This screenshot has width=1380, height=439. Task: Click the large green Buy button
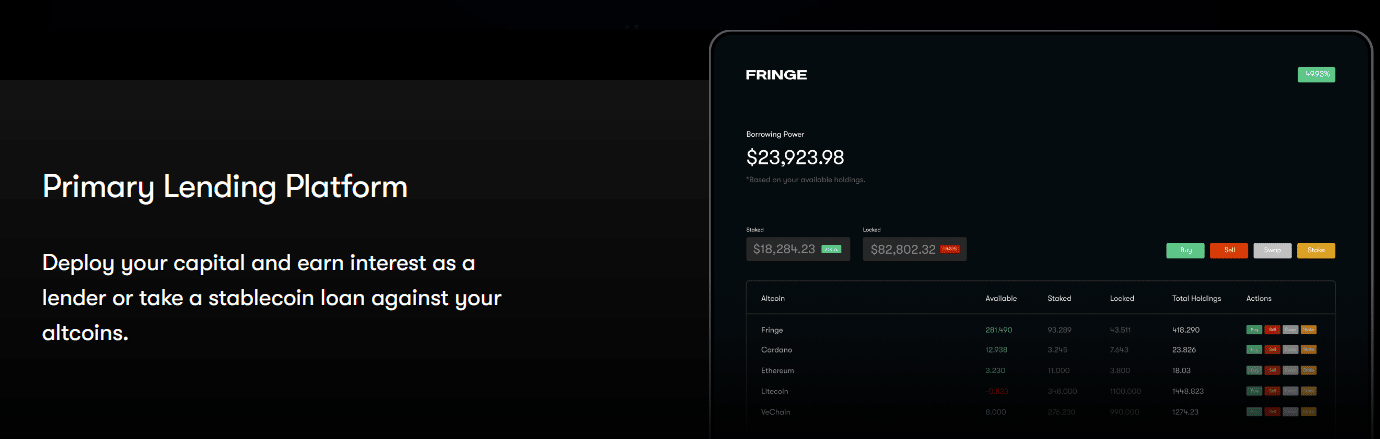pos(1185,251)
